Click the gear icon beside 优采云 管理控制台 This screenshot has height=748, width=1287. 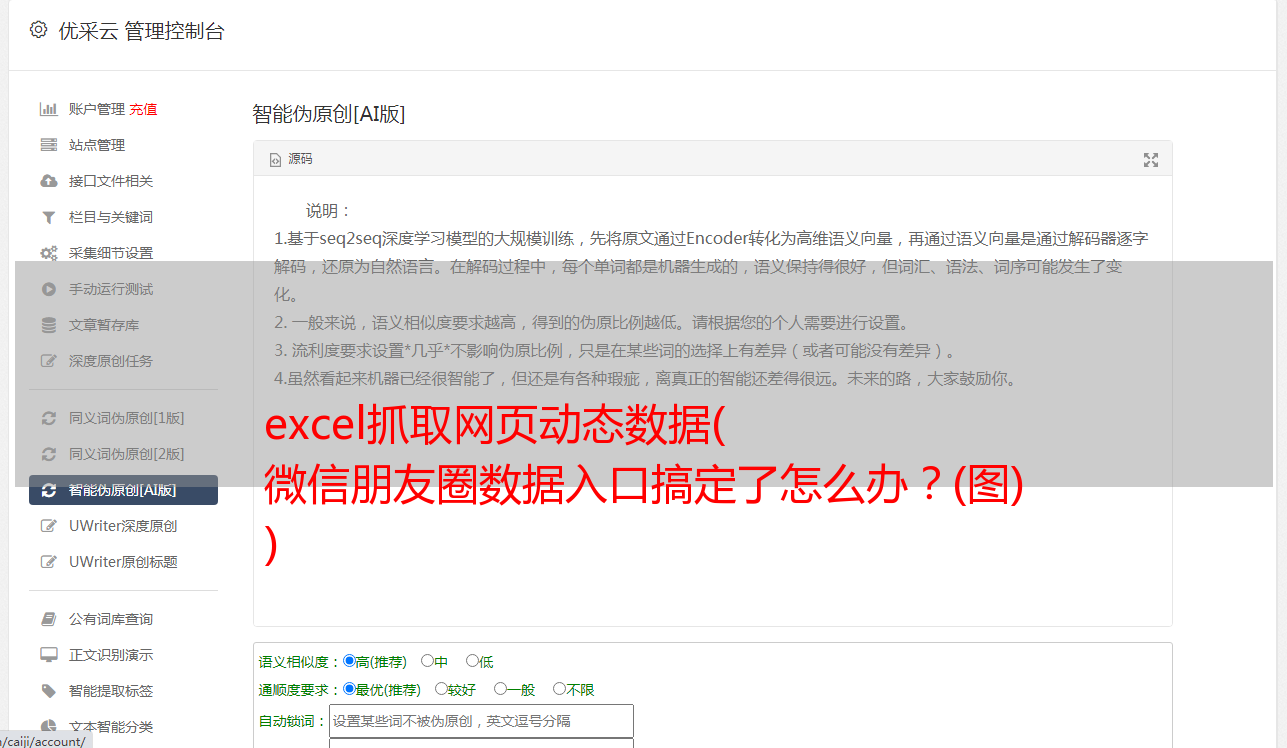point(38,30)
